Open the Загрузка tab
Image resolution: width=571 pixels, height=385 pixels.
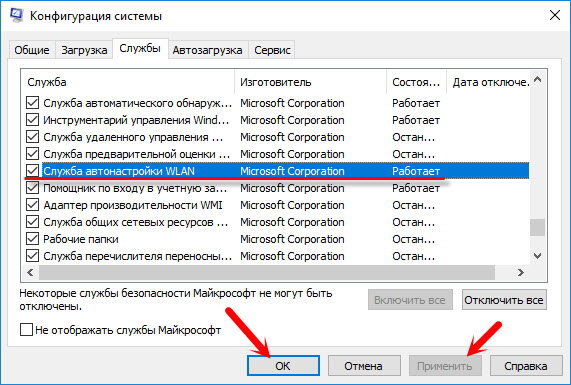click(84, 50)
